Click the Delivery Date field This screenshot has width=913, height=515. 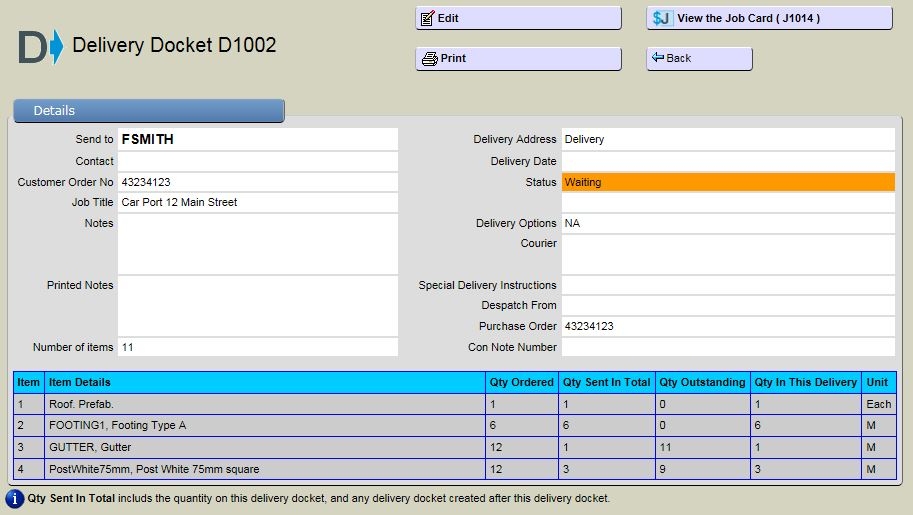tap(727, 161)
